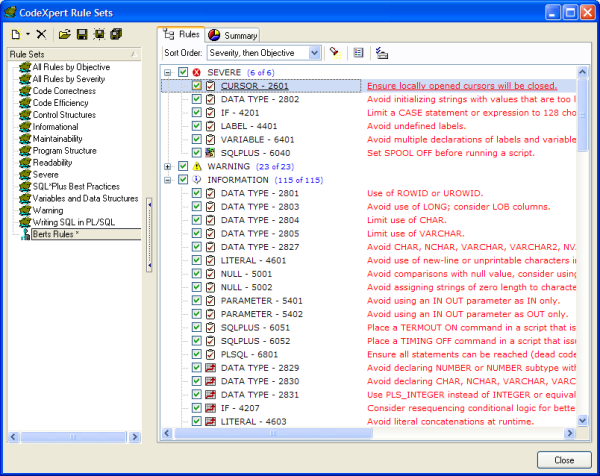This screenshot has width=600, height=476.
Task: Click the Program Structure toad icon
Action: (x=25, y=151)
